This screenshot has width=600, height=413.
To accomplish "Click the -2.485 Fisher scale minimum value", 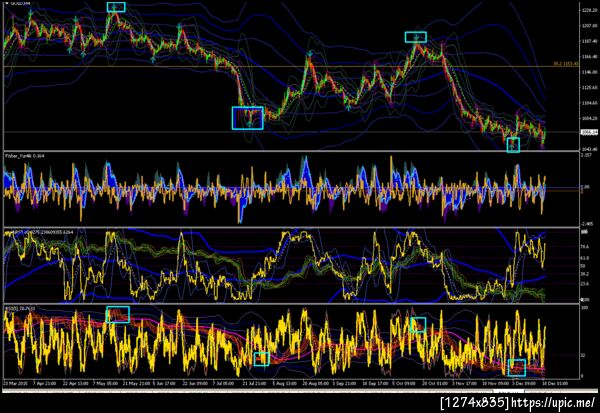I will pyautogui.click(x=587, y=224).
